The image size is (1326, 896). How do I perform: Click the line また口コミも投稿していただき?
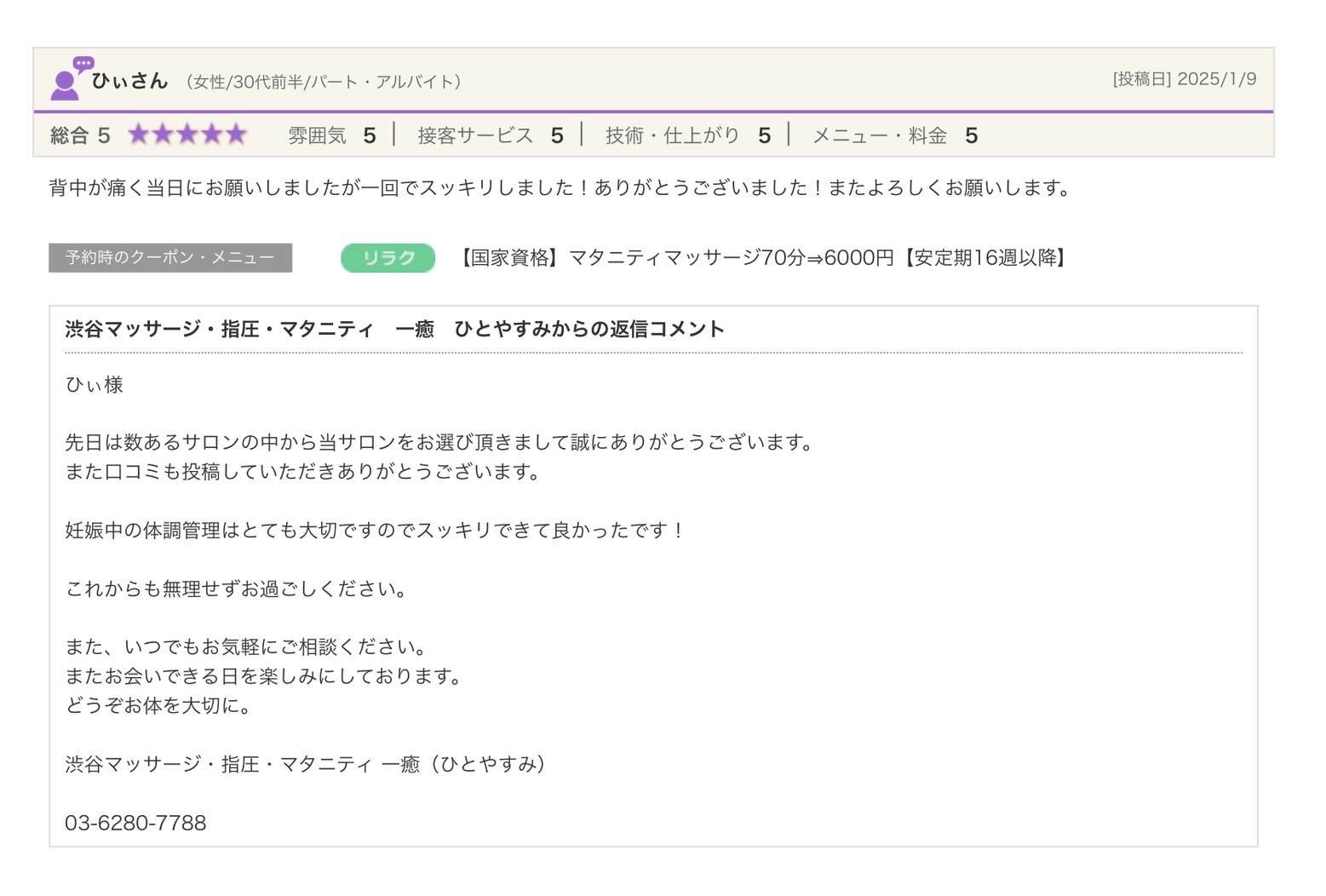pos(304,472)
